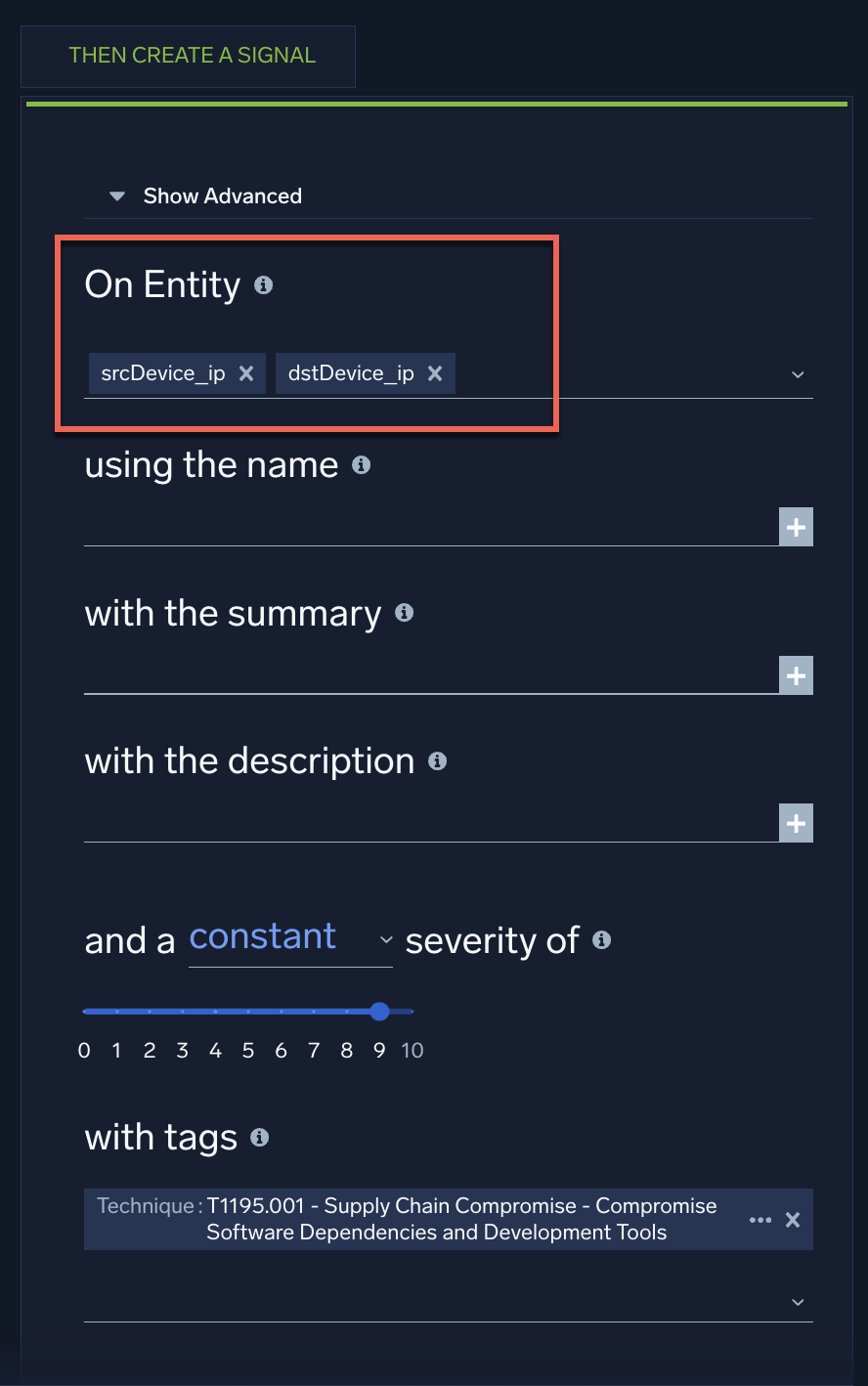Open more options on the Technique tag
868x1386 pixels.
tap(760, 1219)
